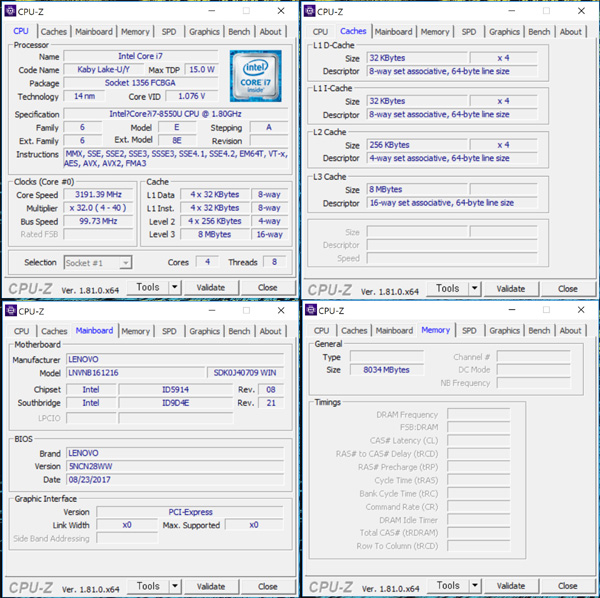Click Validate in the Mainboard window

click(x=211, y=586)
